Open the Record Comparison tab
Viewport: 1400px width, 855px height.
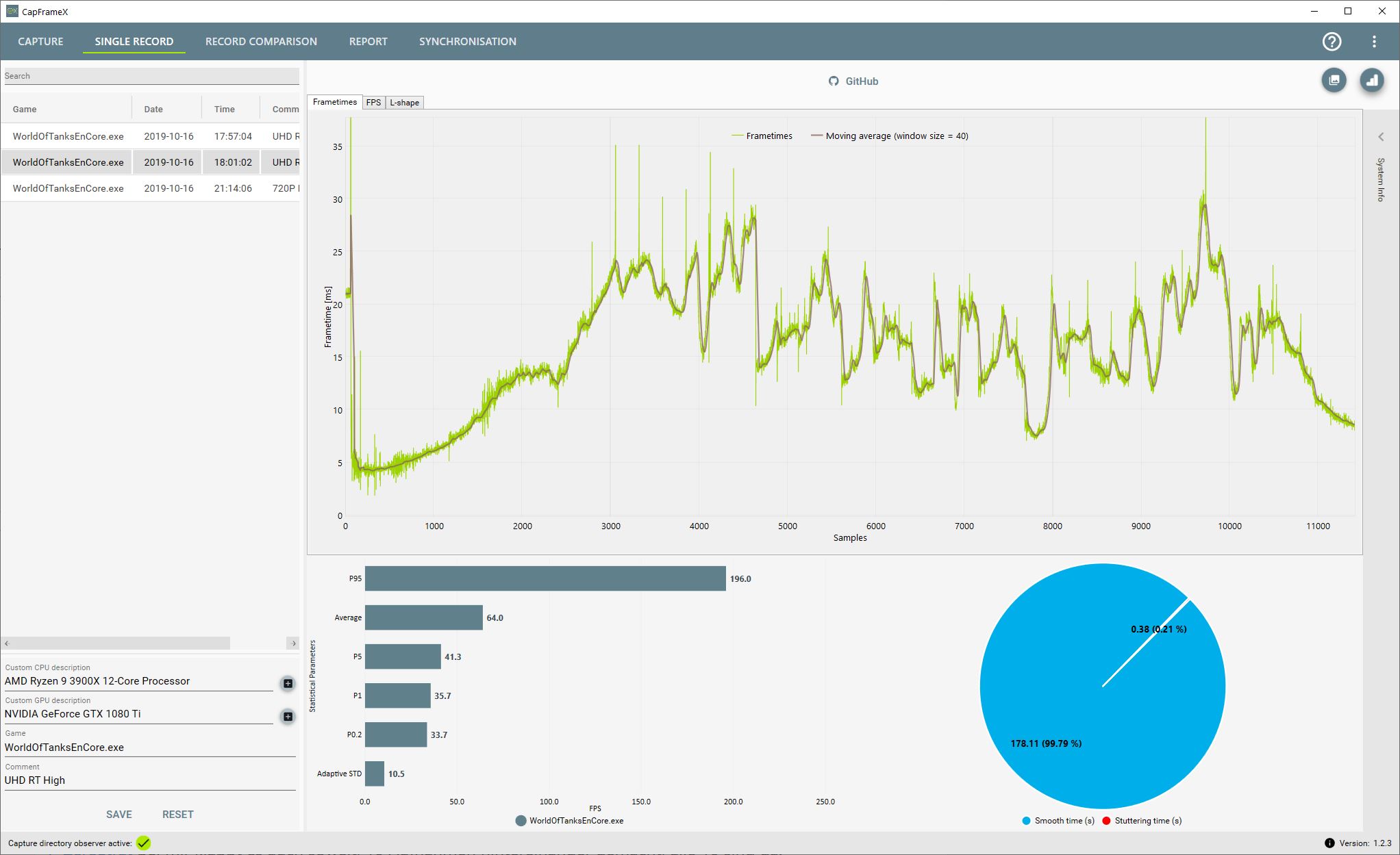pyautogui.click(x=261, y=42)
